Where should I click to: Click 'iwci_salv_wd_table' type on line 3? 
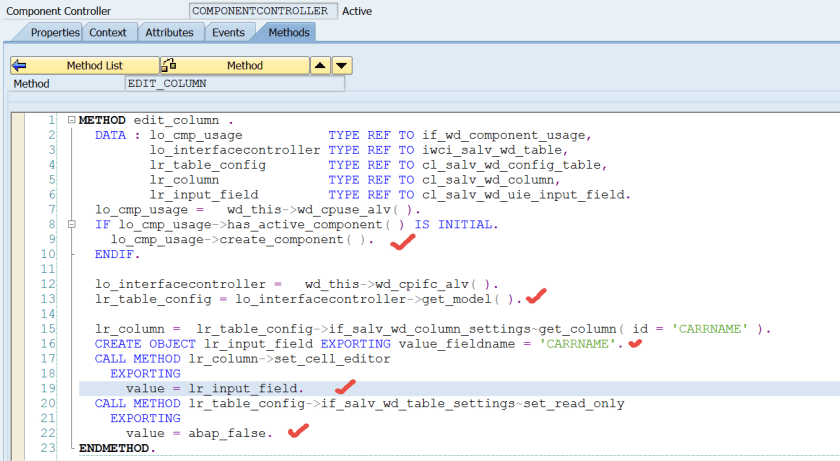click(x=494, y=150)
